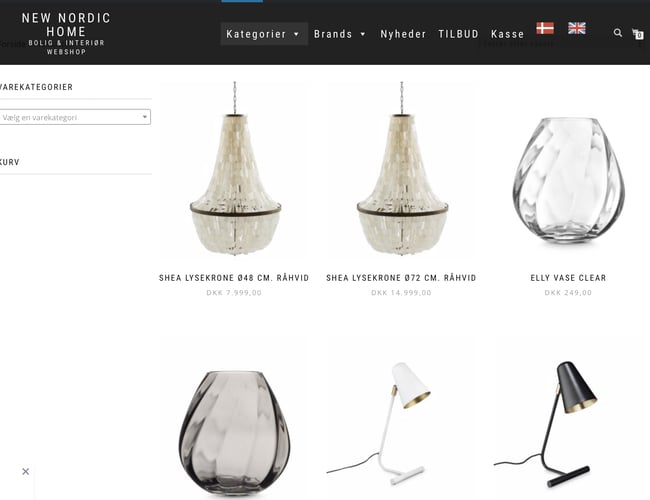Switch language with the Danish flag
The image size is (650, 500).
click(545, 28)
